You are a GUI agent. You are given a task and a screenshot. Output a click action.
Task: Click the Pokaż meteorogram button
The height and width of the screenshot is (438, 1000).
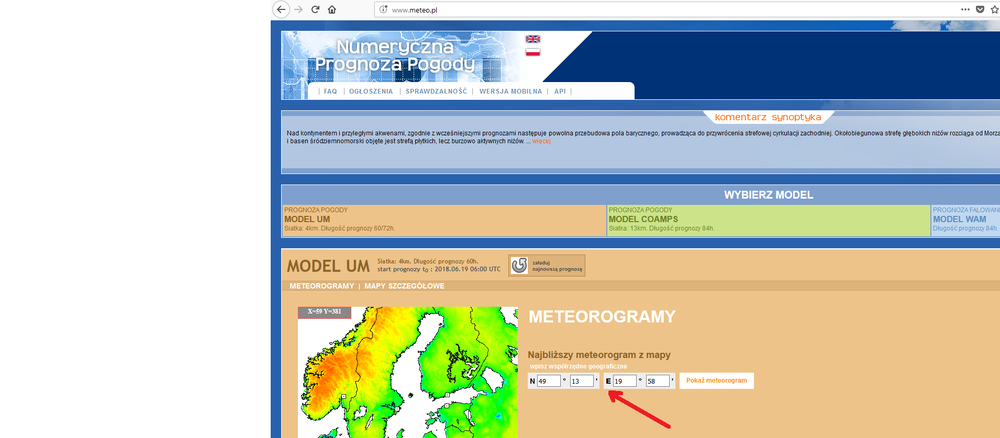[x=716, y=381]
